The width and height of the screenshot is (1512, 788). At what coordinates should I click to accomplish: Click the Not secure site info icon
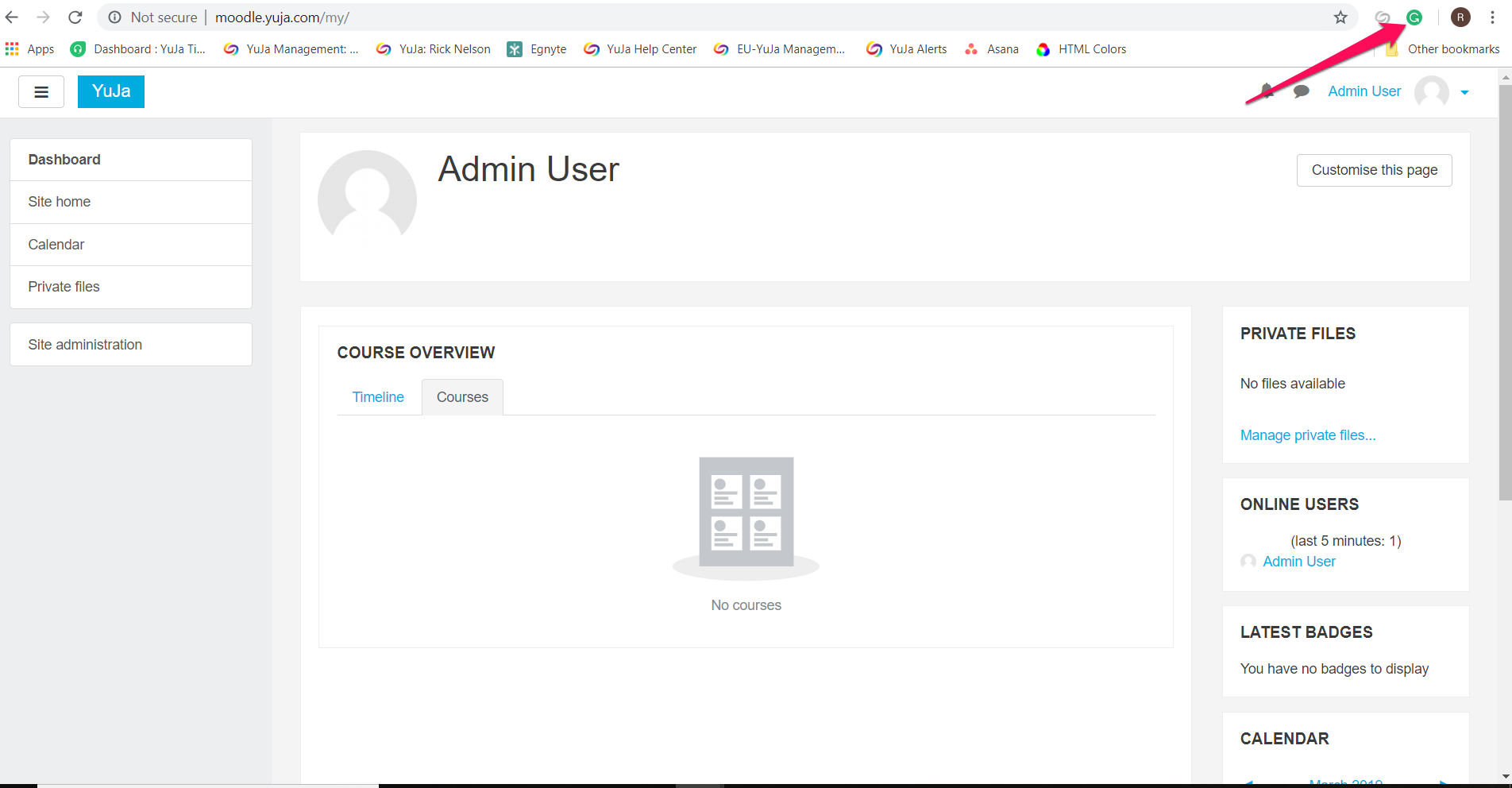click(x=115, y=17)
